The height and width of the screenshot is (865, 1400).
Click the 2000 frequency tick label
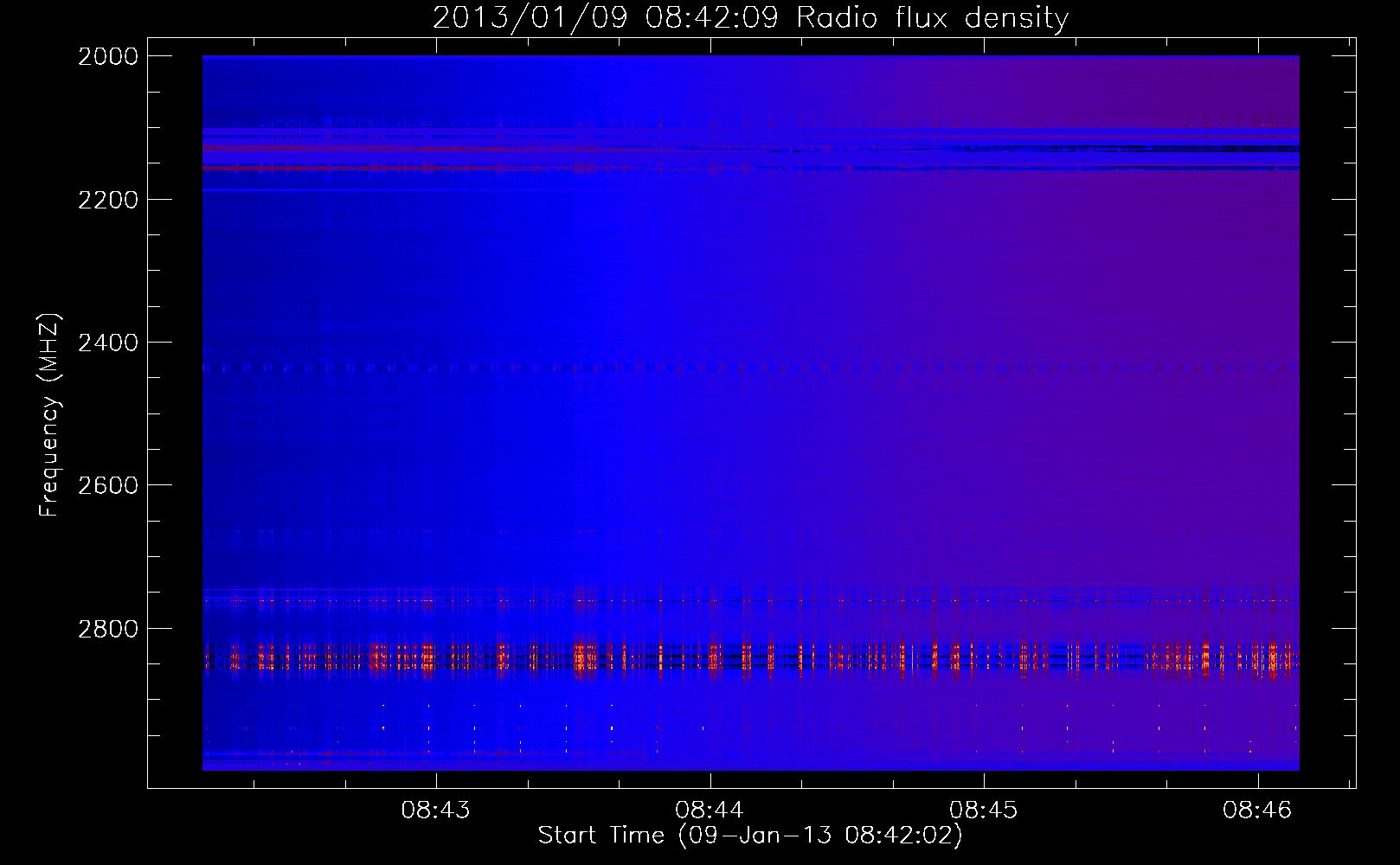108,56
